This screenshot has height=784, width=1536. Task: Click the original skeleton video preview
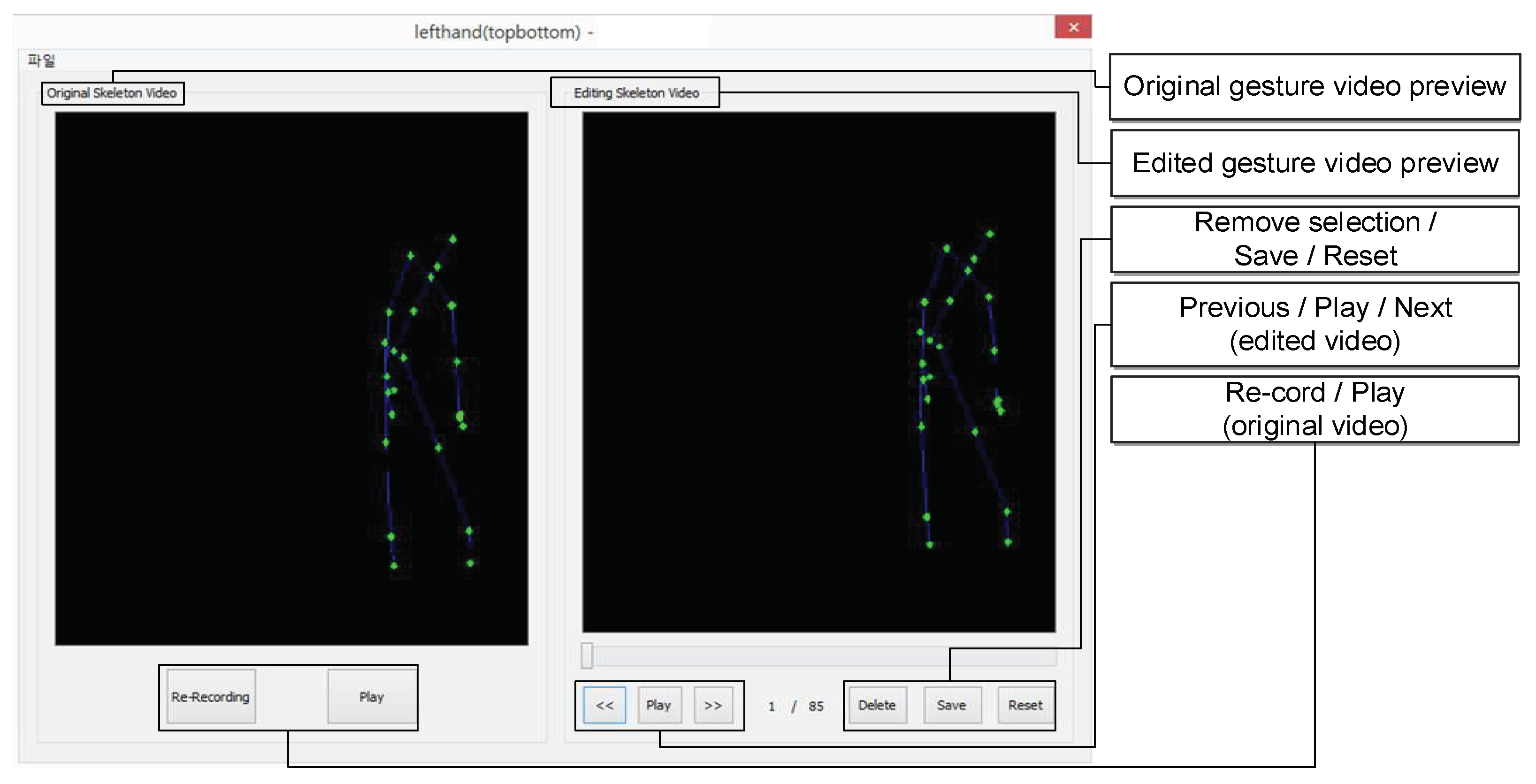[291, 378]
